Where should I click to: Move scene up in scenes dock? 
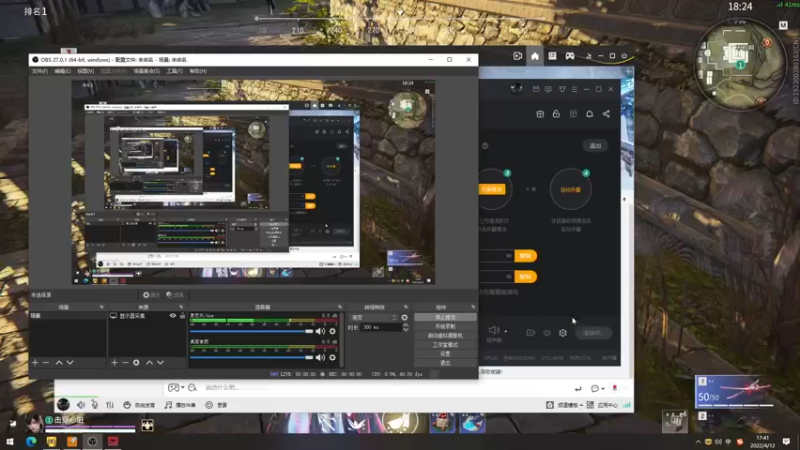pos(59,362)
